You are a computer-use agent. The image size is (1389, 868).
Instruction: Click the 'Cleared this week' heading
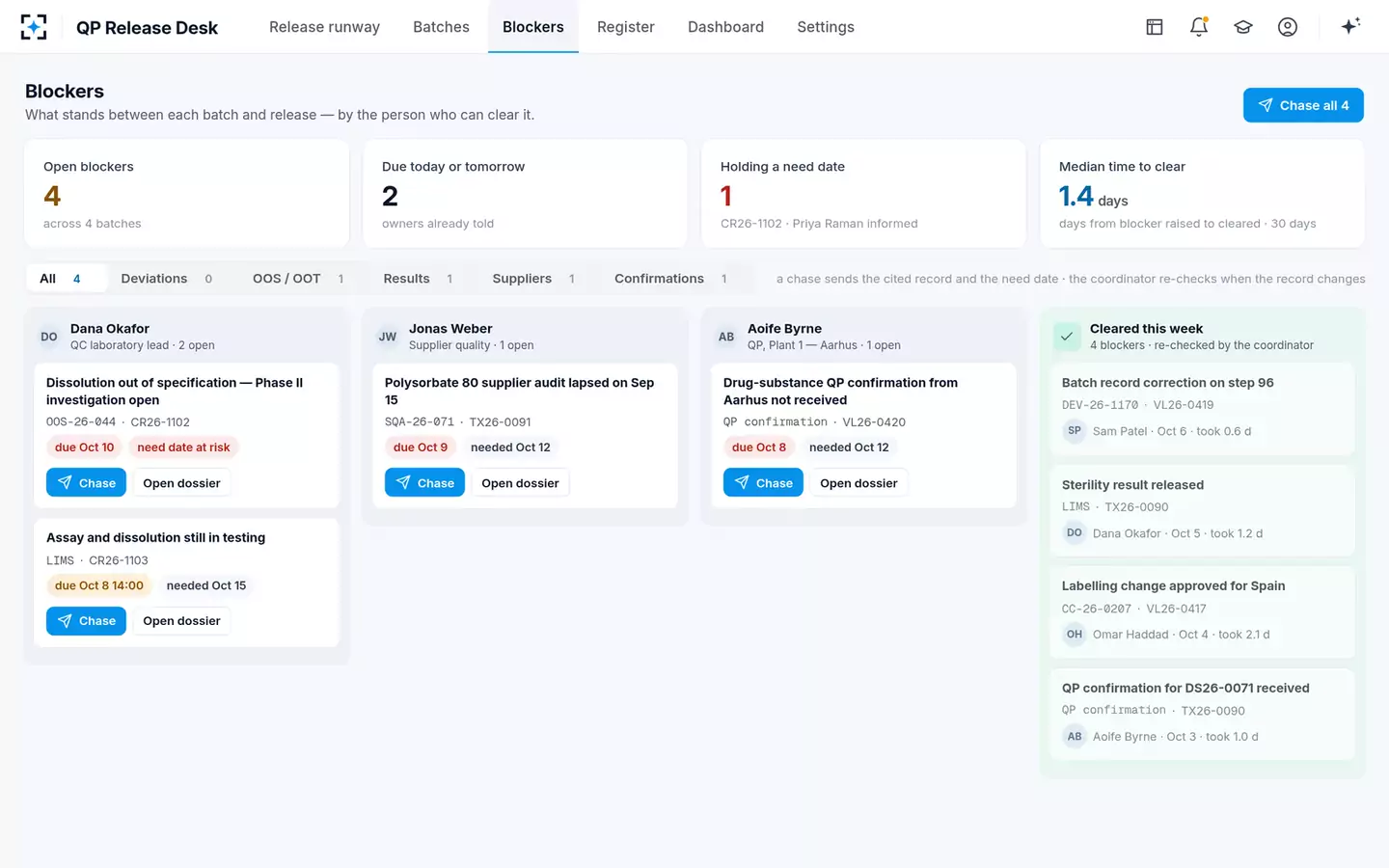coord(1146,329)
